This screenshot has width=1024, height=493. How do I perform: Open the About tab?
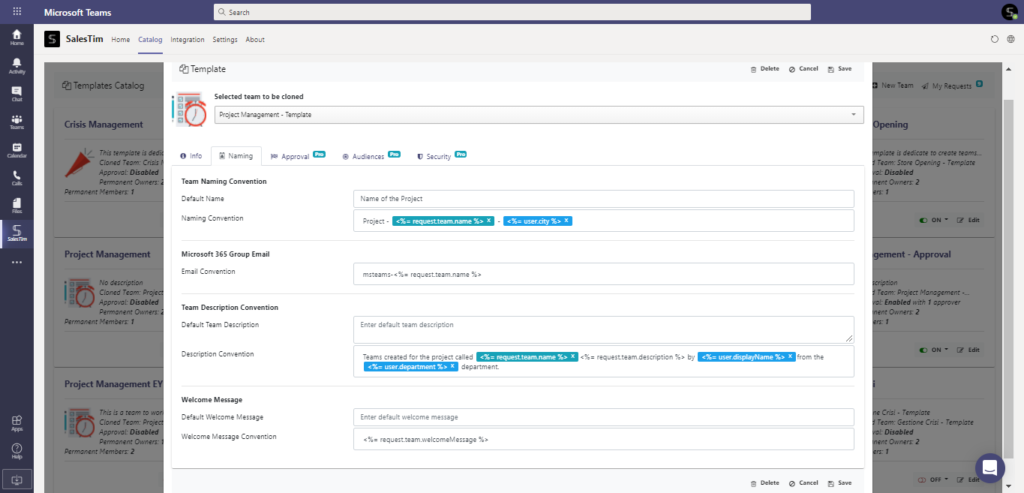pos(255,40)
